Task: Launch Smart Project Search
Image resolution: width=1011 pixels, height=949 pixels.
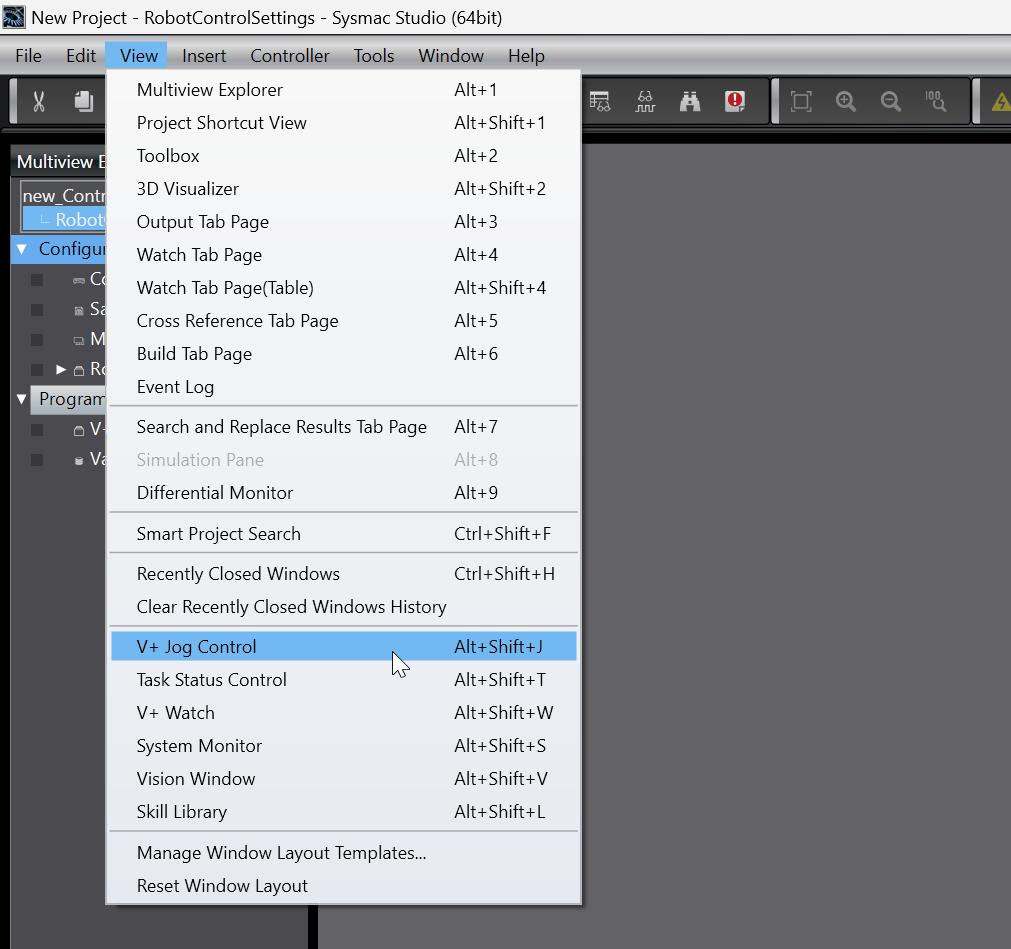Action: point(344,534)
